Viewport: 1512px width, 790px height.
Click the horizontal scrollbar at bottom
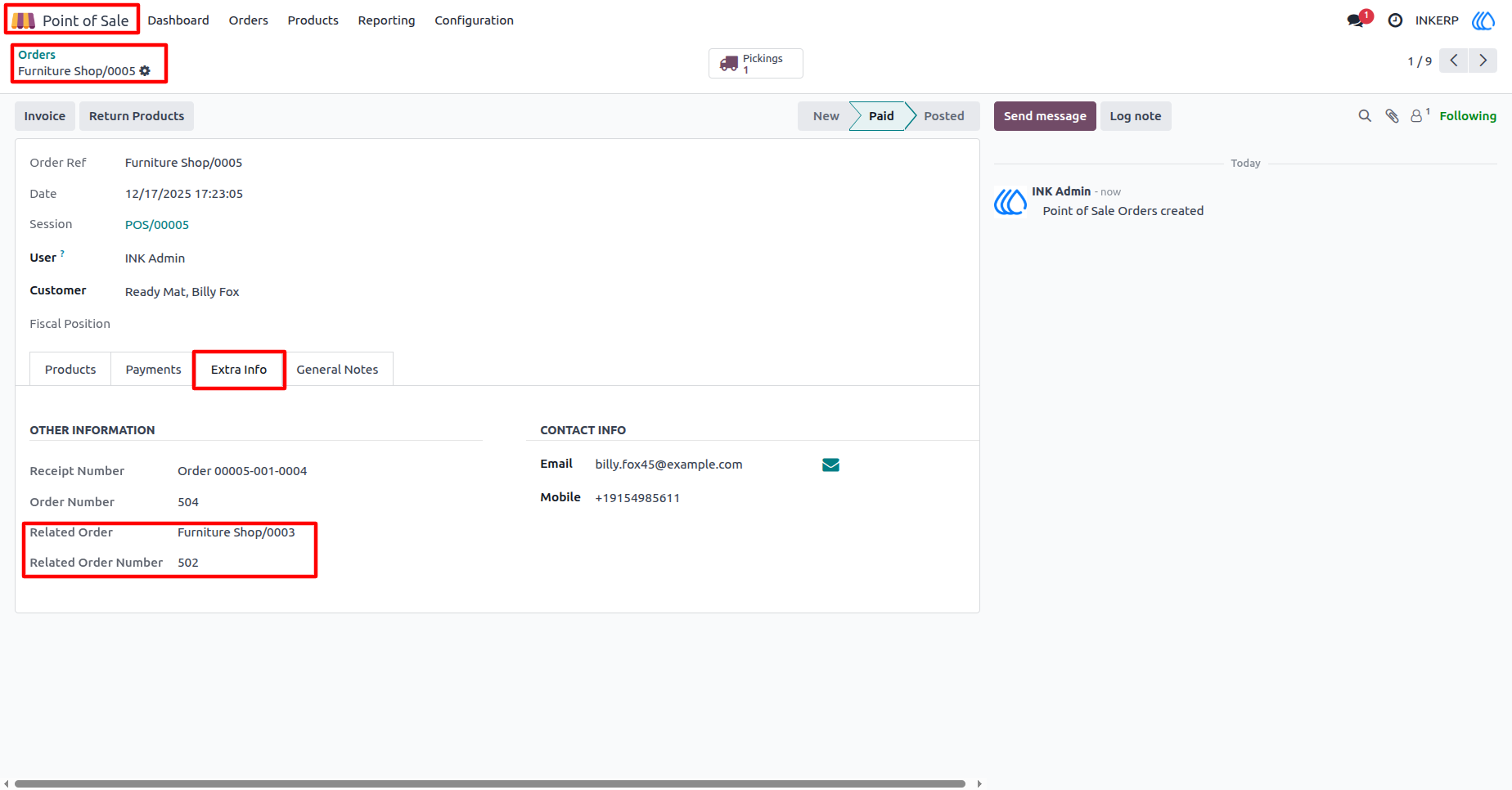click(x=490, y=783)
